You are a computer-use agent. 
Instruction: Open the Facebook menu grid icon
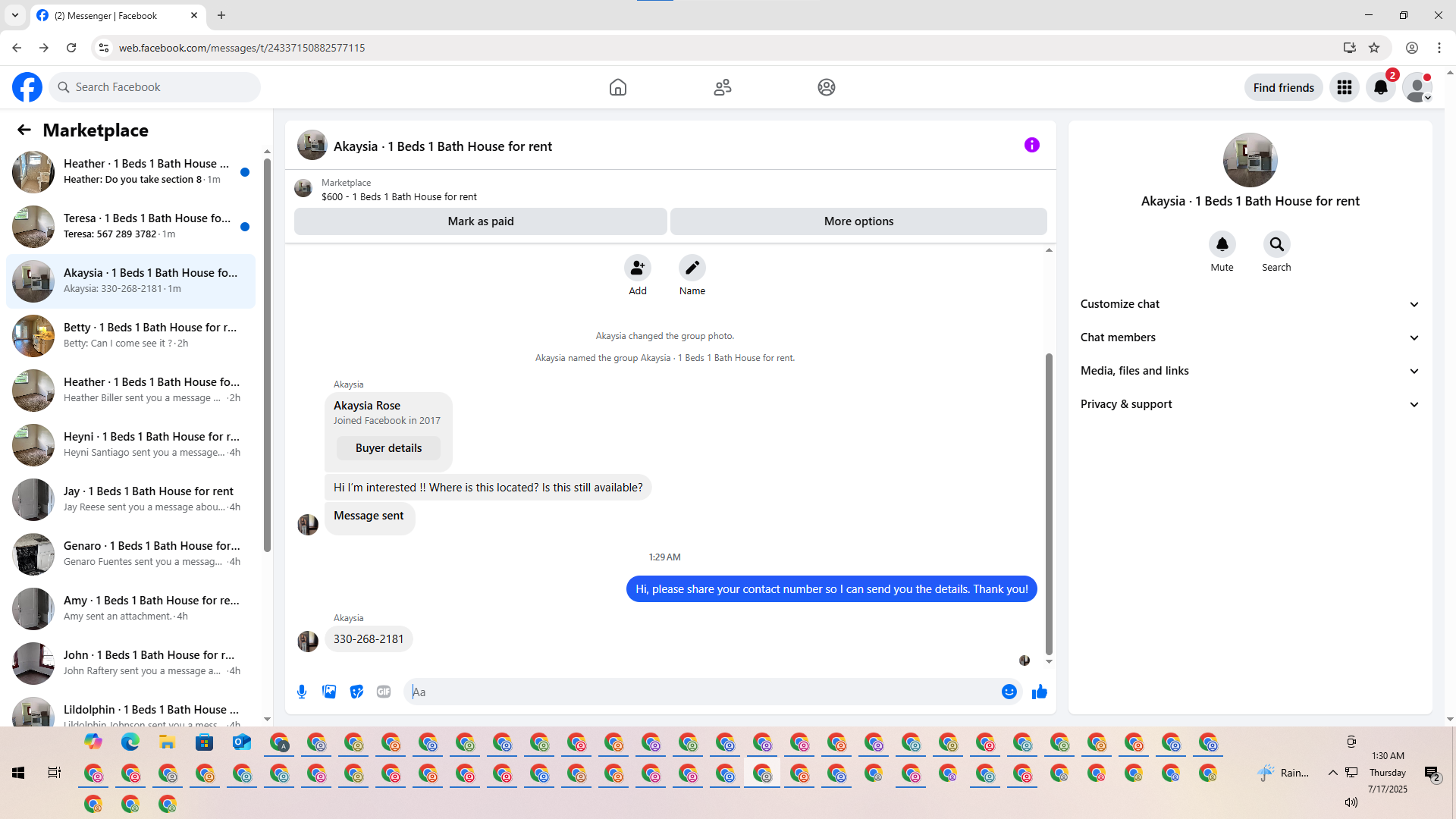(x=1345, y=87)
